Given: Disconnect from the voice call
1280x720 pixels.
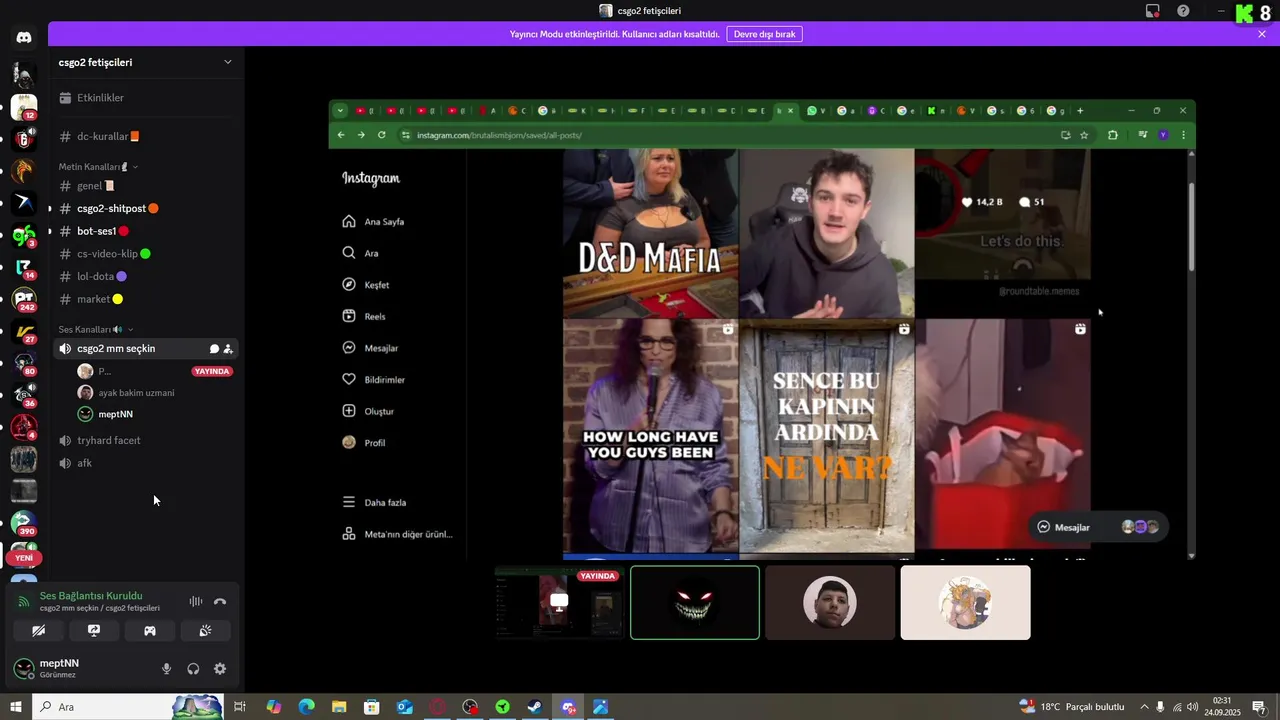Looking at the screenshot, I should [x=220, y=601].
